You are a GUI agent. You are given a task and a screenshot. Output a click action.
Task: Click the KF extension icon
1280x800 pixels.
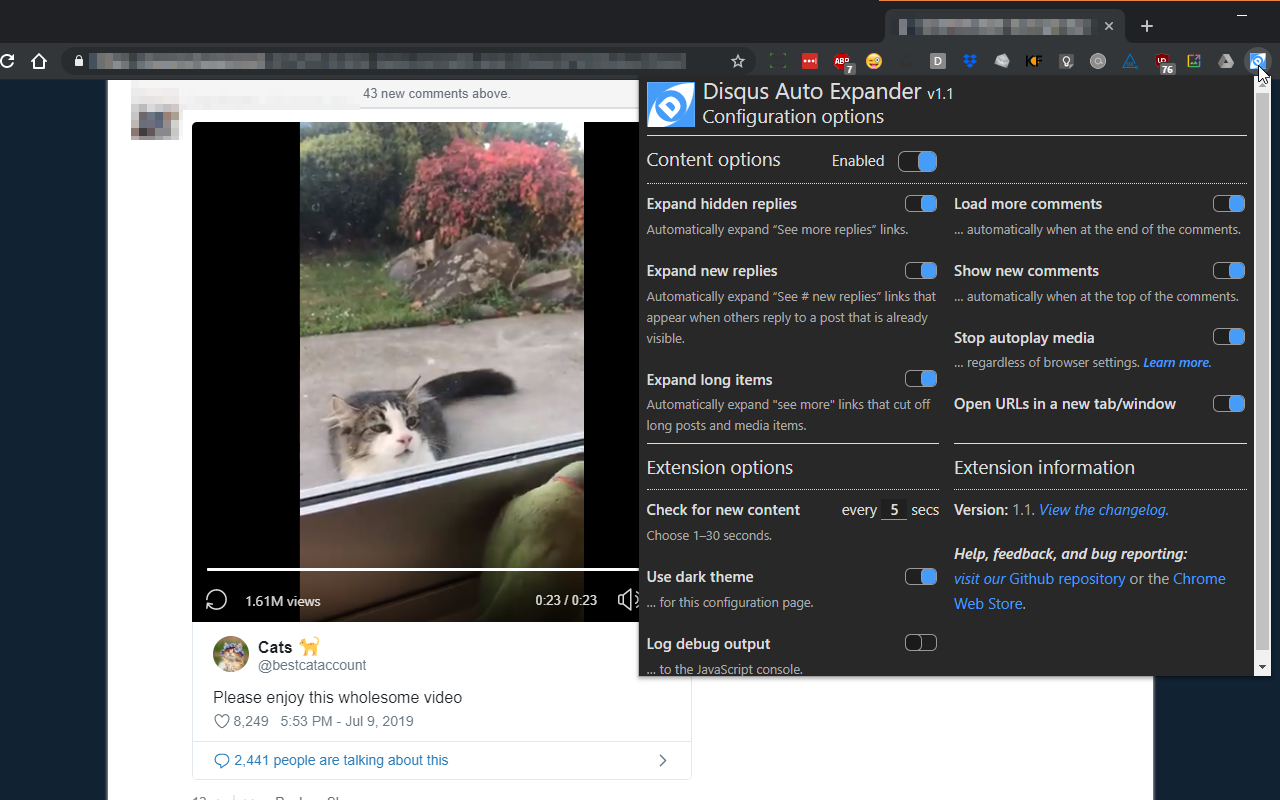click(x=1034, y=61)
